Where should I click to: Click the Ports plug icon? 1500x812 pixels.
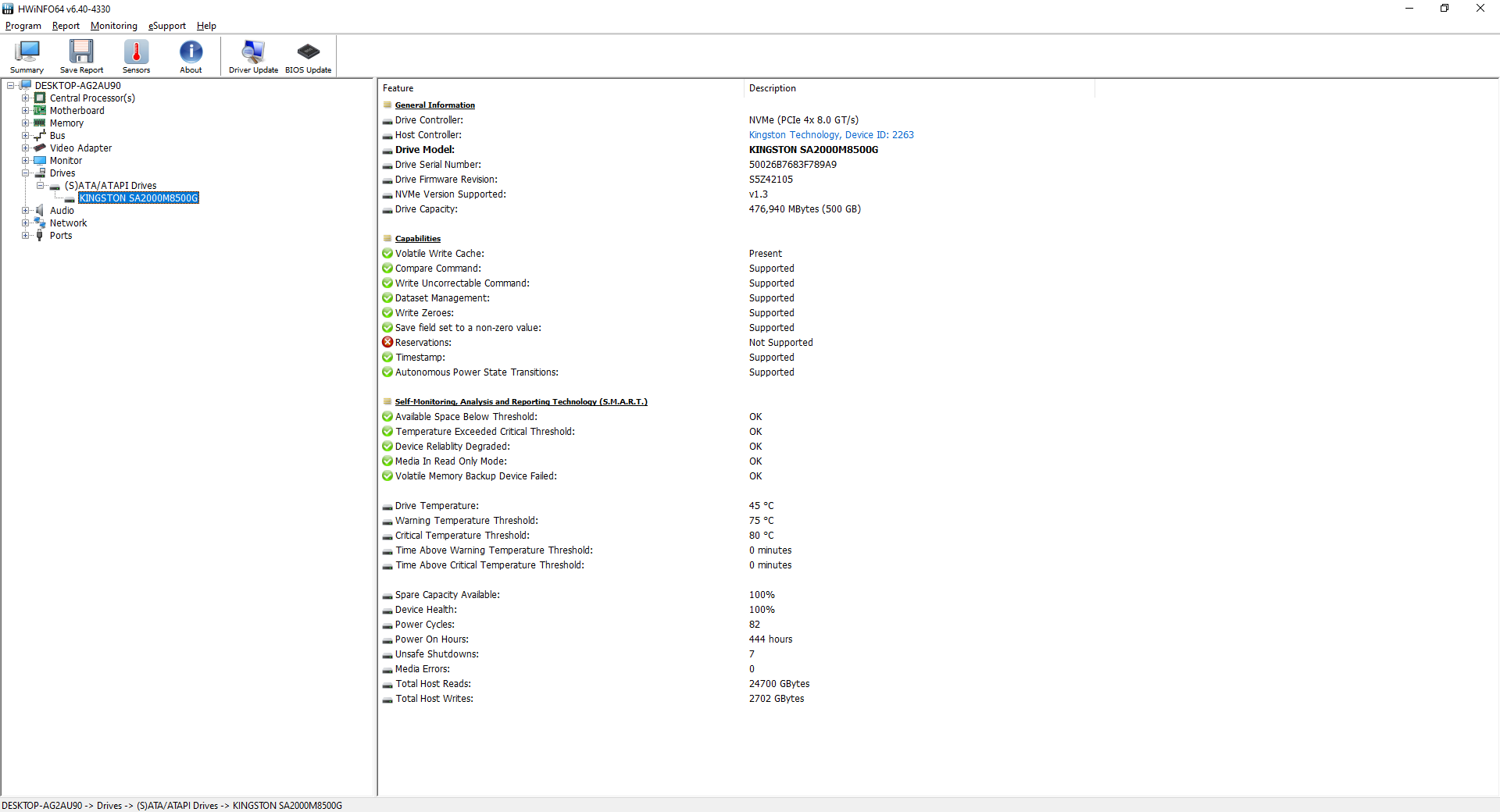pyautogui.click(x=40, y=236)
